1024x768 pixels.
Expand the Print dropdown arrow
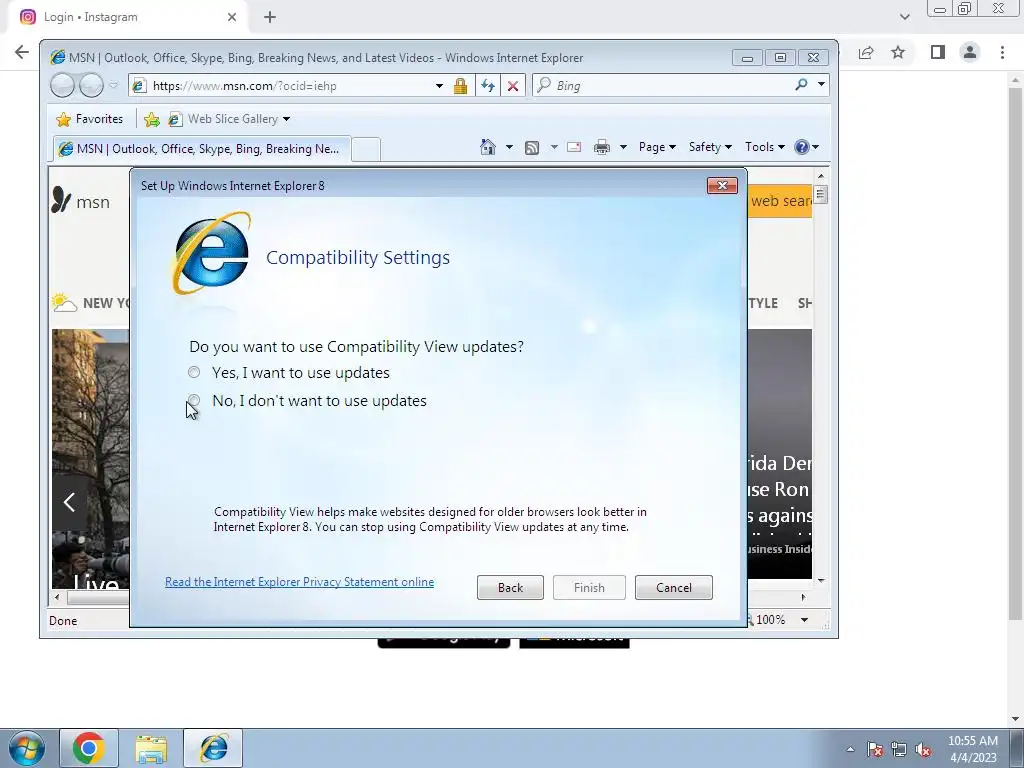(x=623, y=147)
